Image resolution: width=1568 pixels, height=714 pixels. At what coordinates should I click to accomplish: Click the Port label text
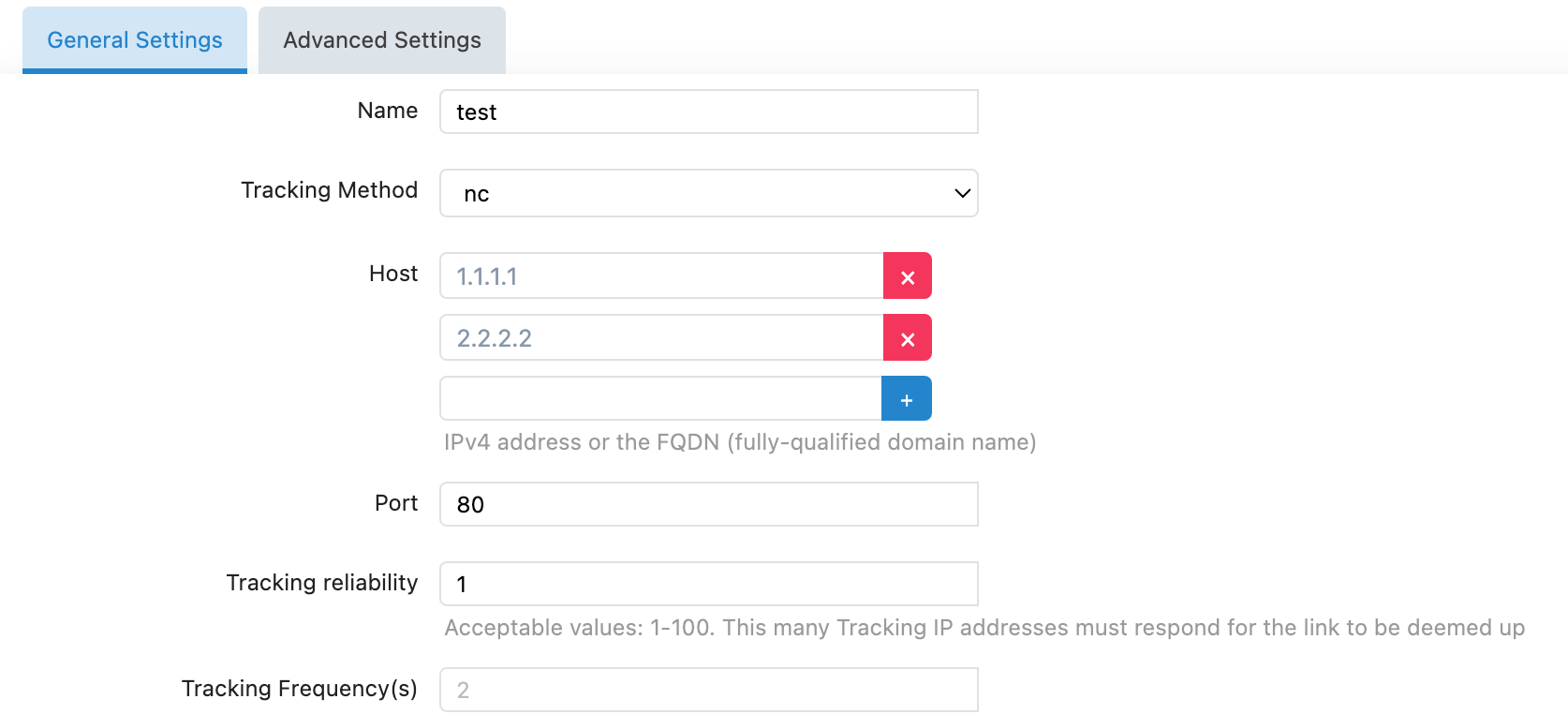(x=396, y=503)
